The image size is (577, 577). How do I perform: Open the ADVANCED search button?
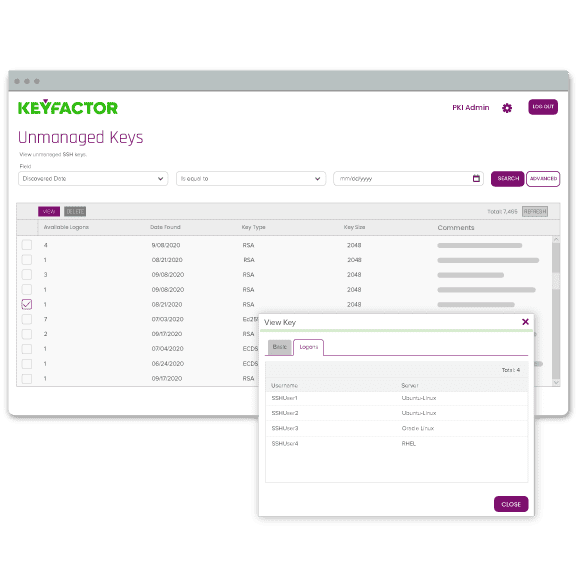543,179
